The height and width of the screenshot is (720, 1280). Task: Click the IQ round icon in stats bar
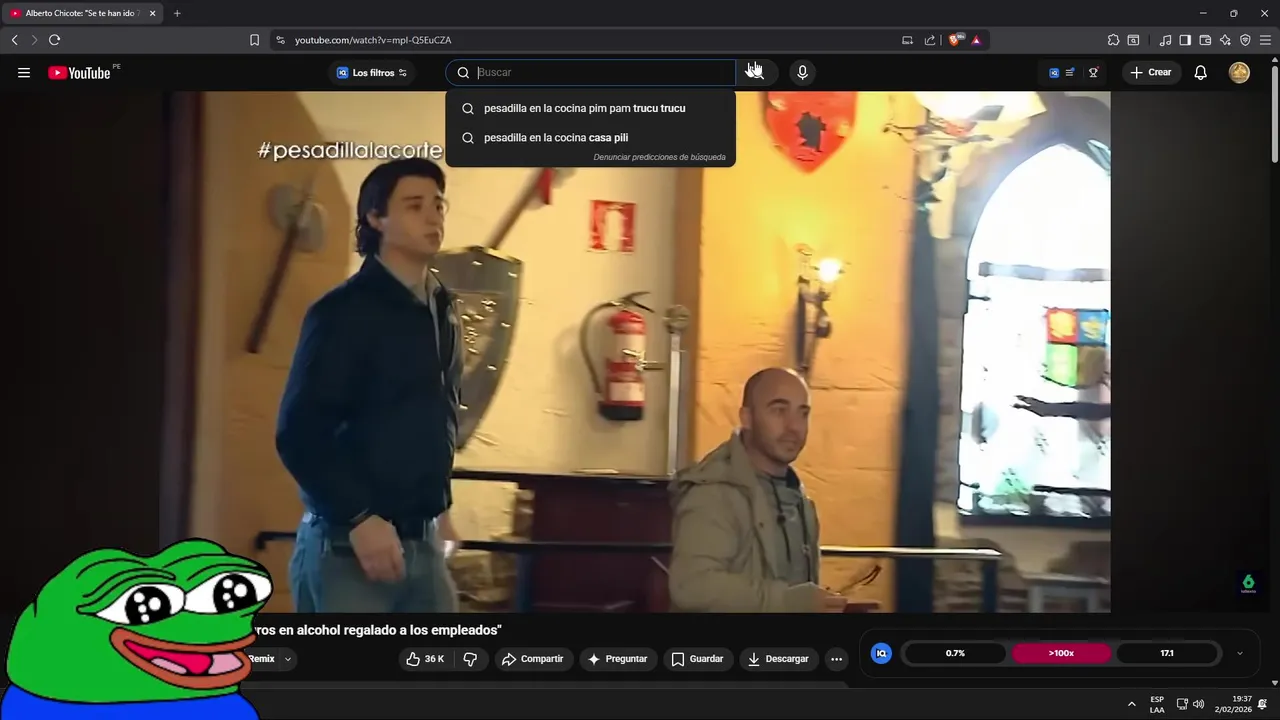click(x=881, y=653)
